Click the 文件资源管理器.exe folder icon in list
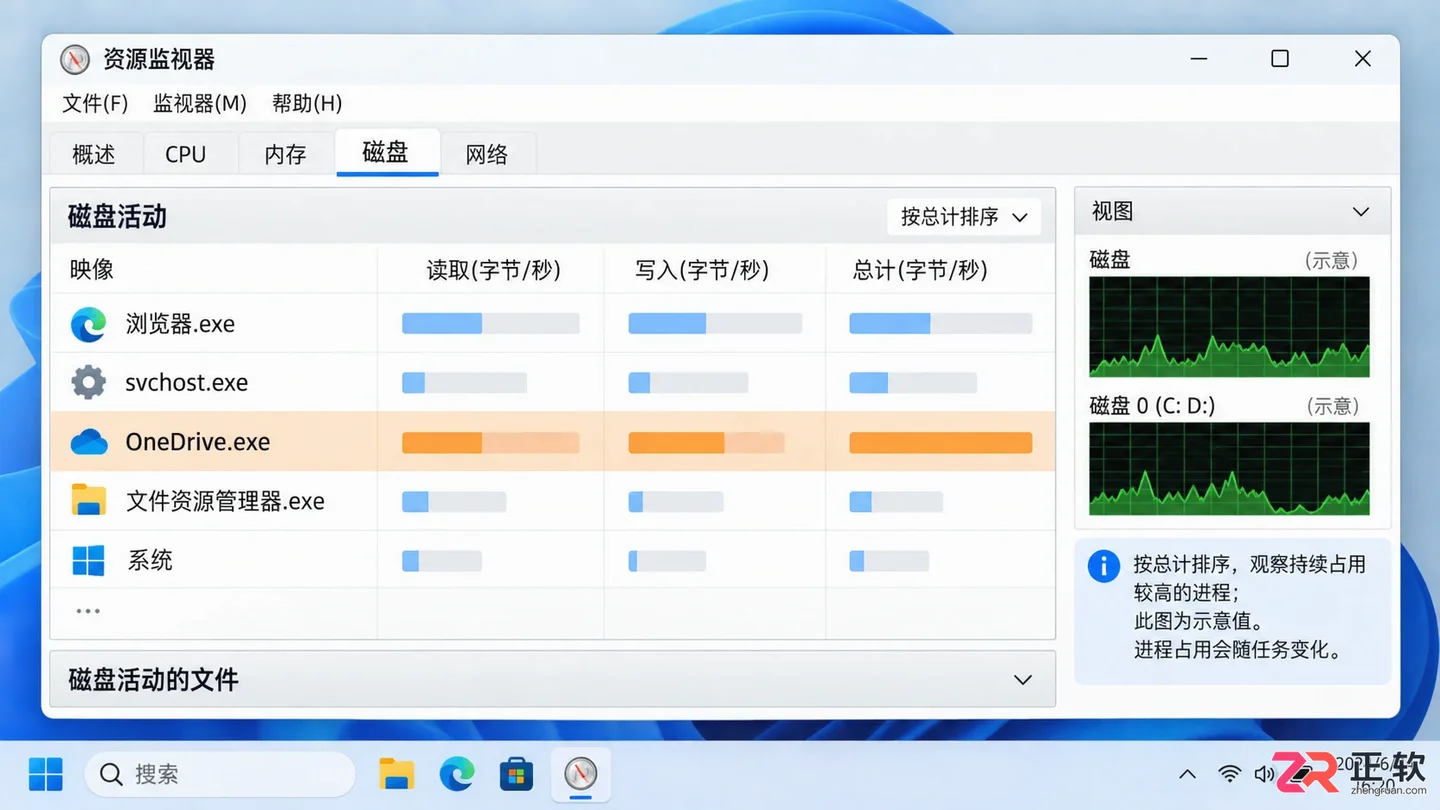Image resolution: width=1440 pixels, height=810 pixels. tap(89, 500)
